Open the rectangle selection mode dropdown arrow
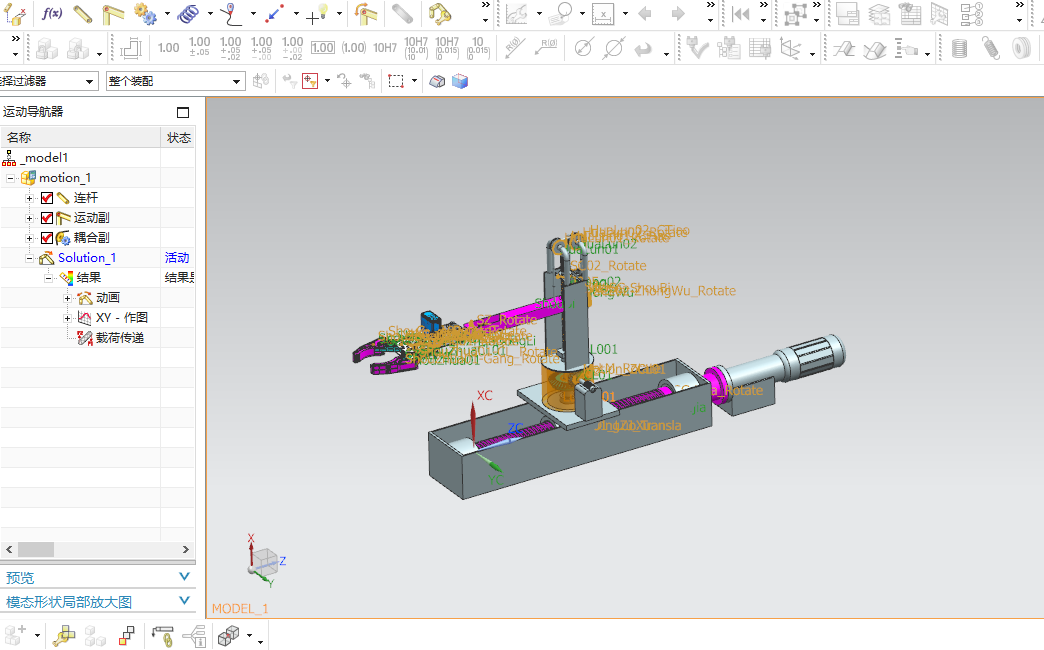Viewport: 1044px width, 650px height. pos(414,81)
